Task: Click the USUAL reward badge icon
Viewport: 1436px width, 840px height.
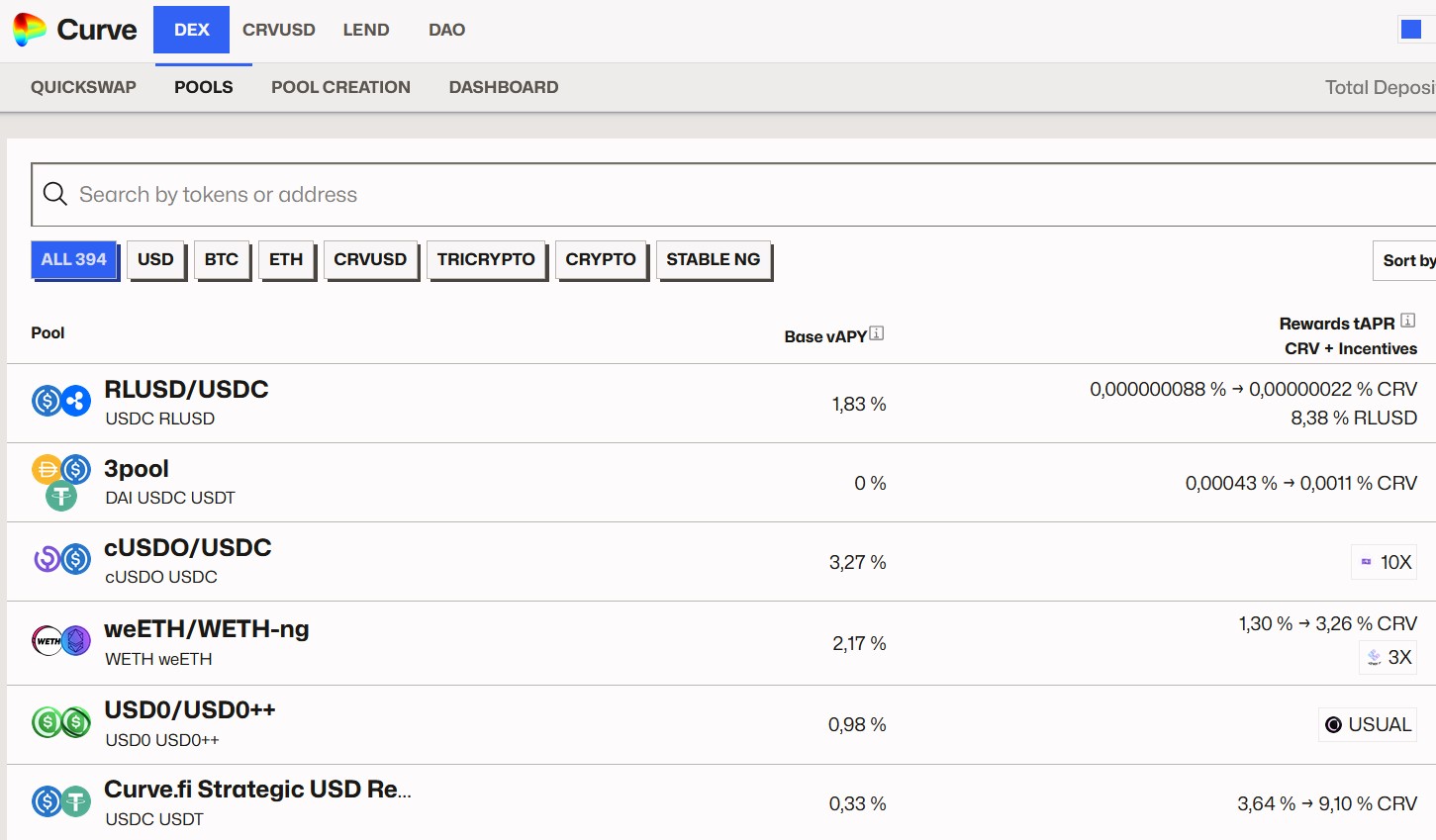Action: [1334, 725]
